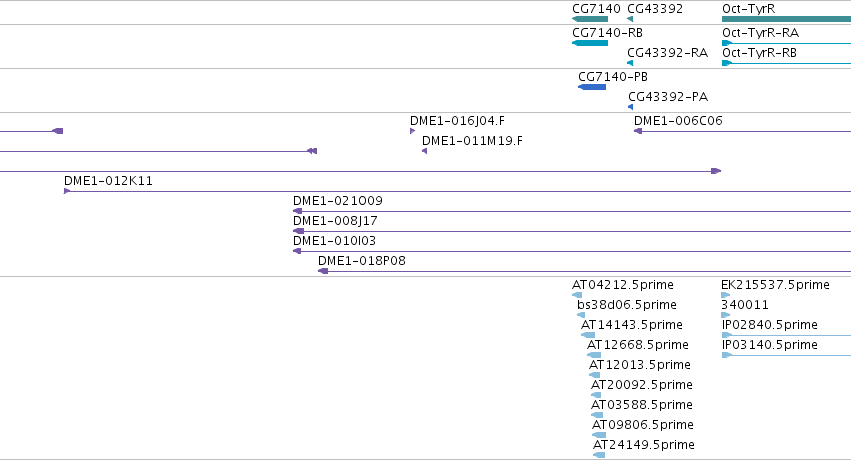Click the AT24149.5prime EST label
851x460 pixels.
click(644, 445)
